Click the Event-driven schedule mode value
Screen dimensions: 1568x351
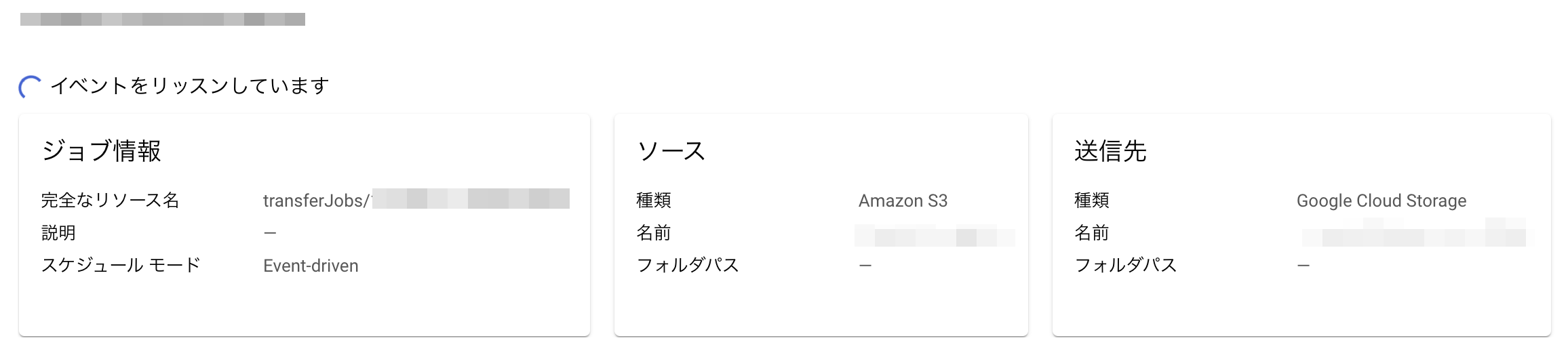pyautogui.click(x=311, y=266)
